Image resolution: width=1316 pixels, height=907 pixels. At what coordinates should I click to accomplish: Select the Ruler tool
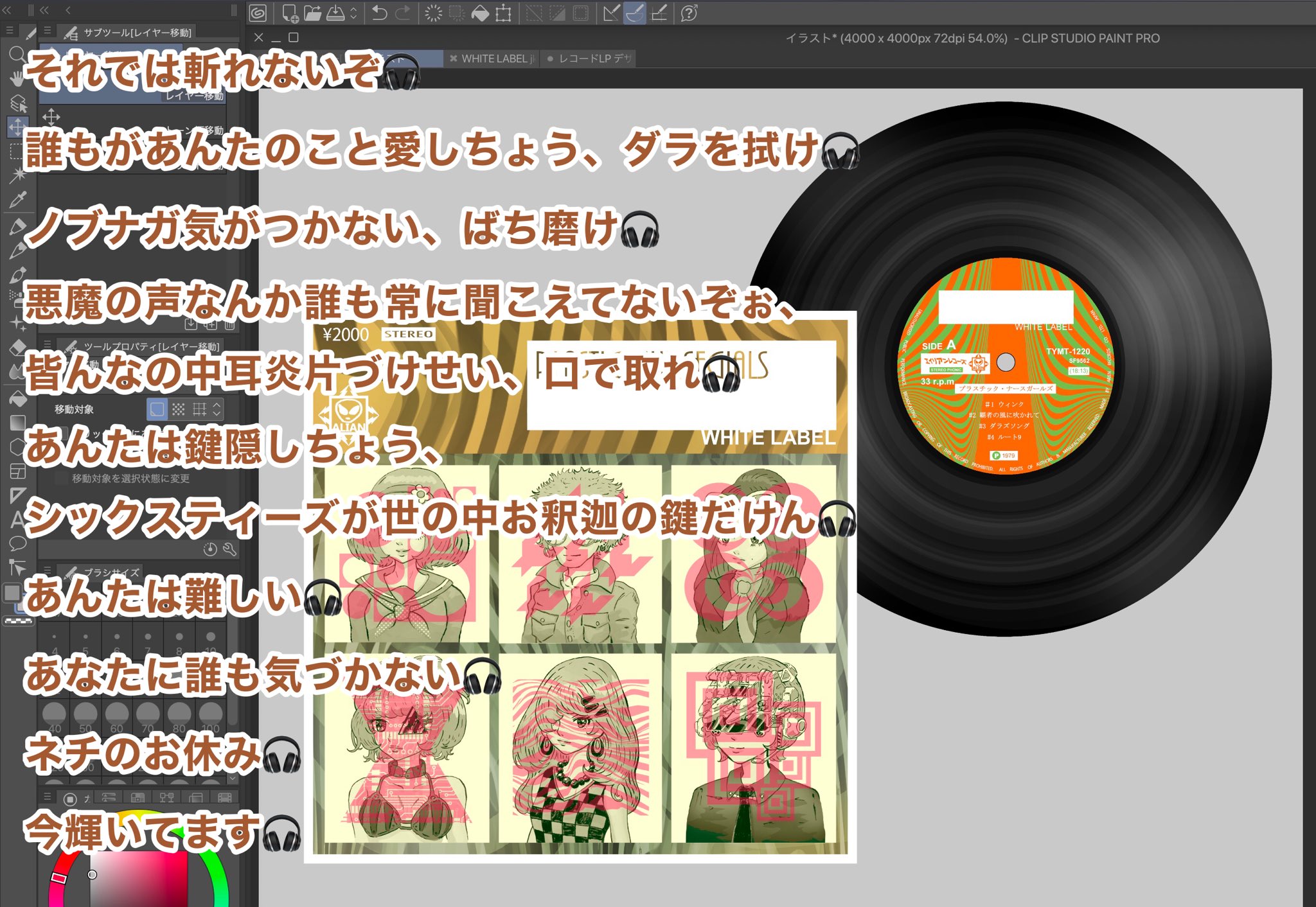17,495
